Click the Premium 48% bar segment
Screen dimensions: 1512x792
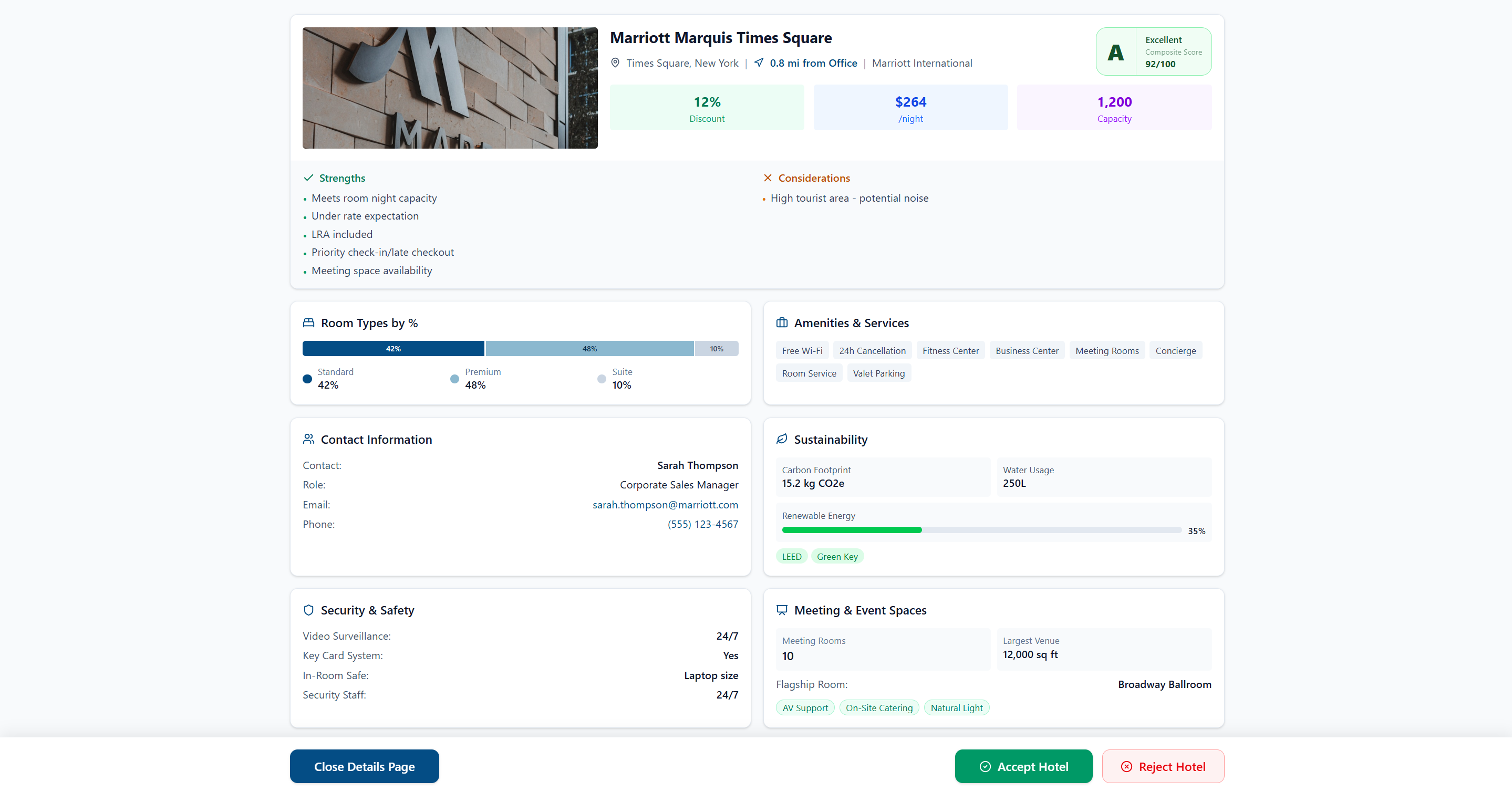click(589, 349)
